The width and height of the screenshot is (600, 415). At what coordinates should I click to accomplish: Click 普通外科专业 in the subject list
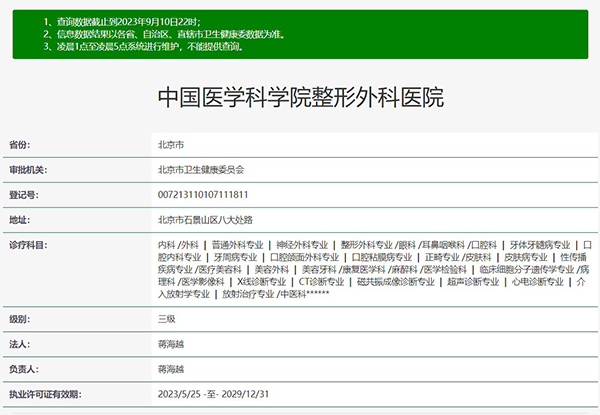pyautogui.click(x=237, y=245)
